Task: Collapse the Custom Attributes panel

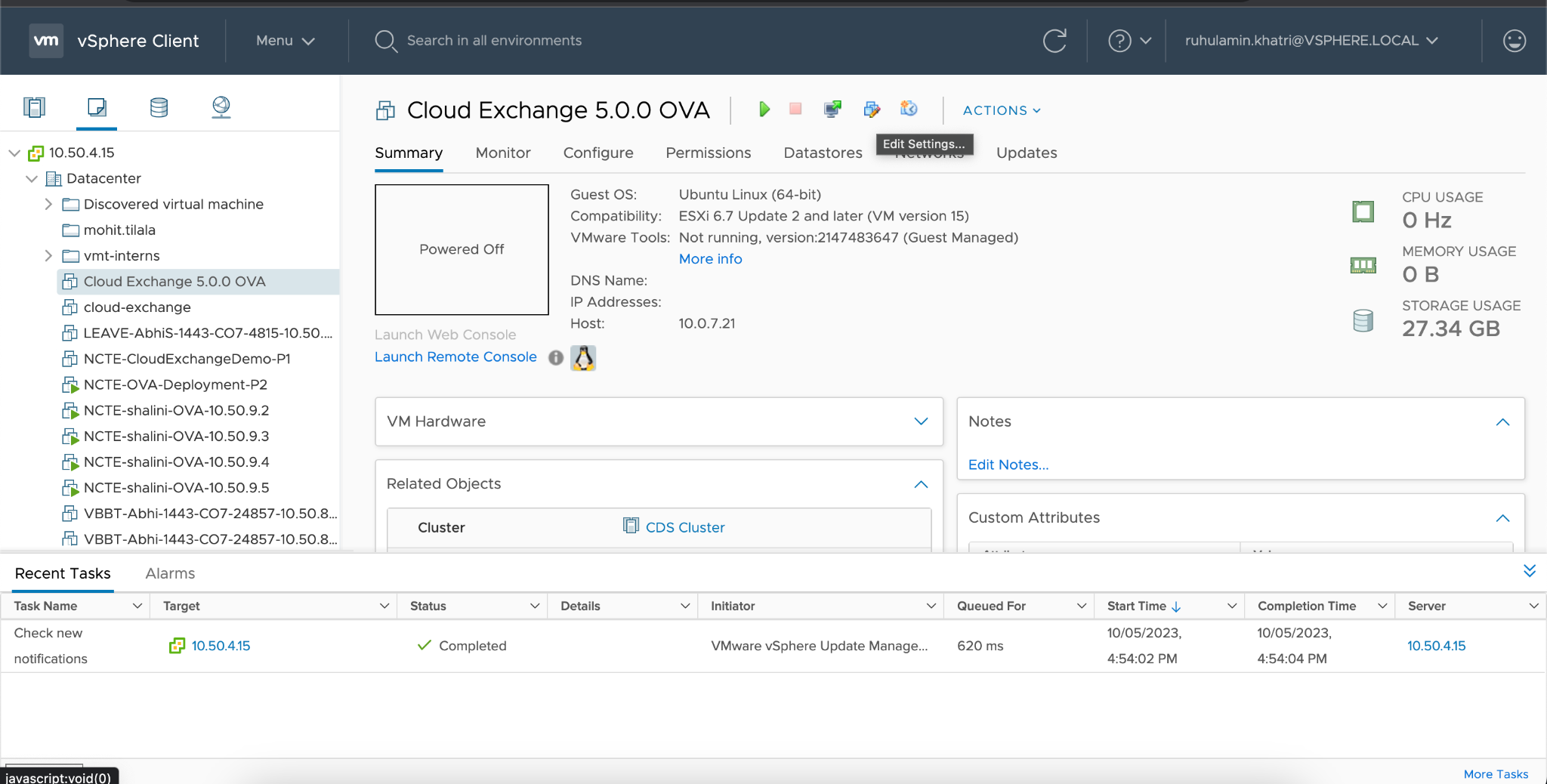Action: 1502,518
